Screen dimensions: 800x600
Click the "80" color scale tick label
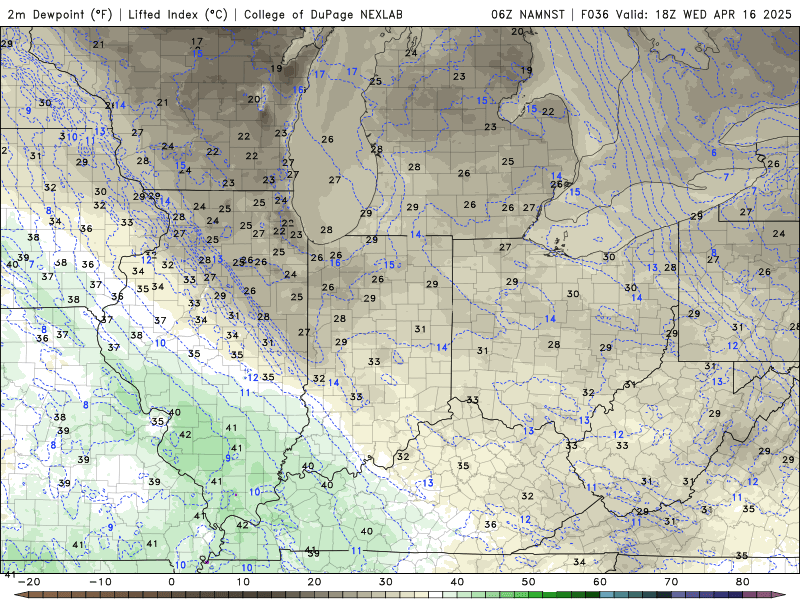[743, 582]
